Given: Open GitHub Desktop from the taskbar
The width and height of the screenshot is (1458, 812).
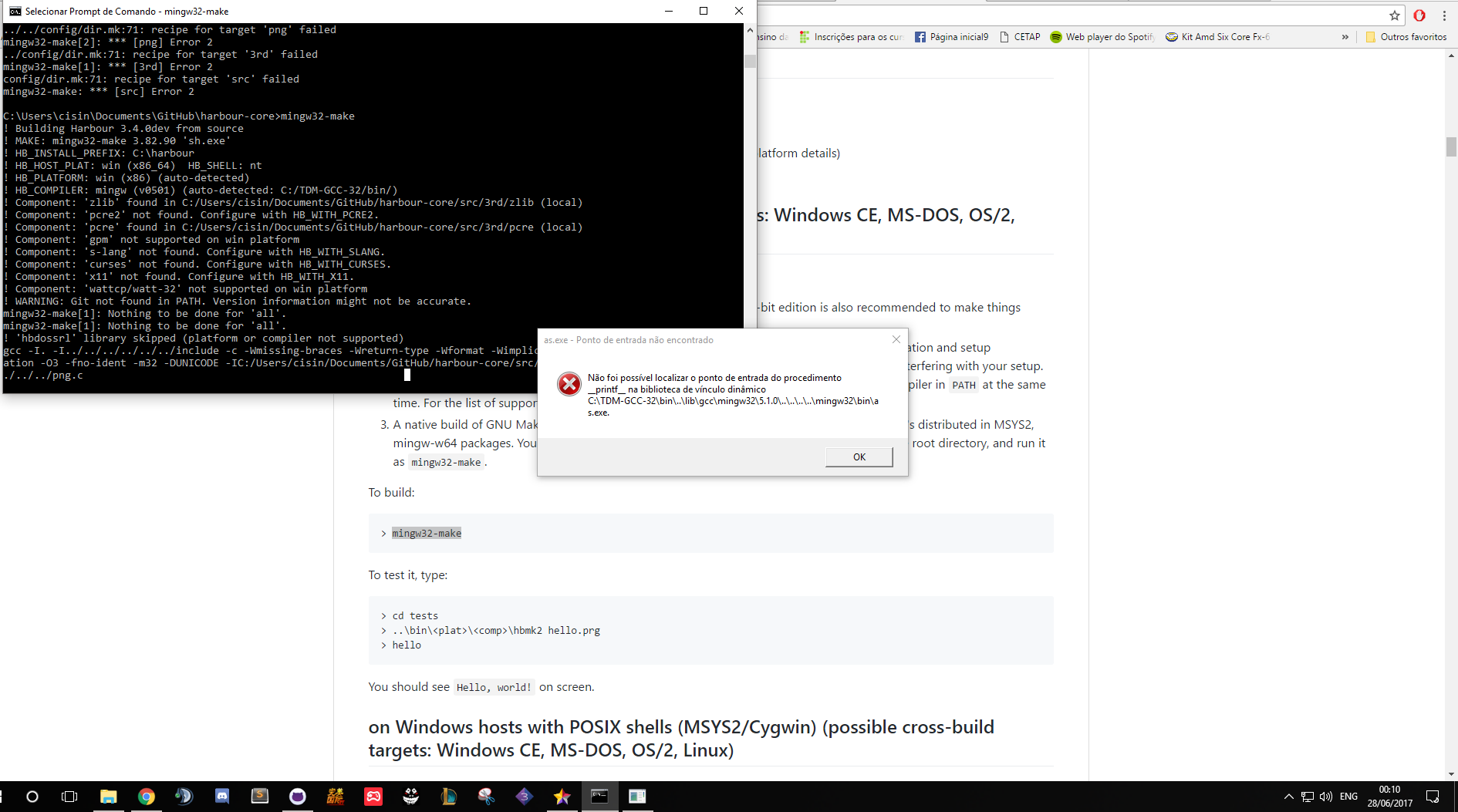Looking at the screenshot, I should tap(297, 797).
